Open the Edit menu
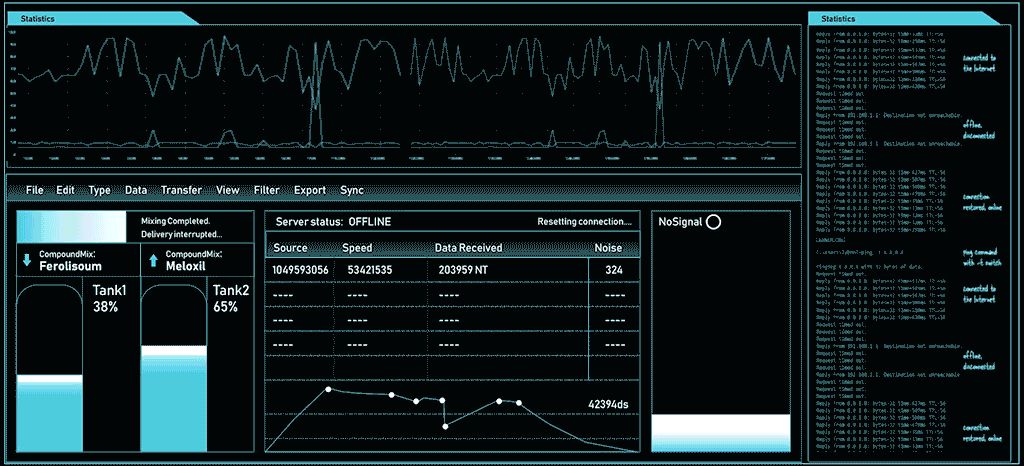 pos(66,190)
